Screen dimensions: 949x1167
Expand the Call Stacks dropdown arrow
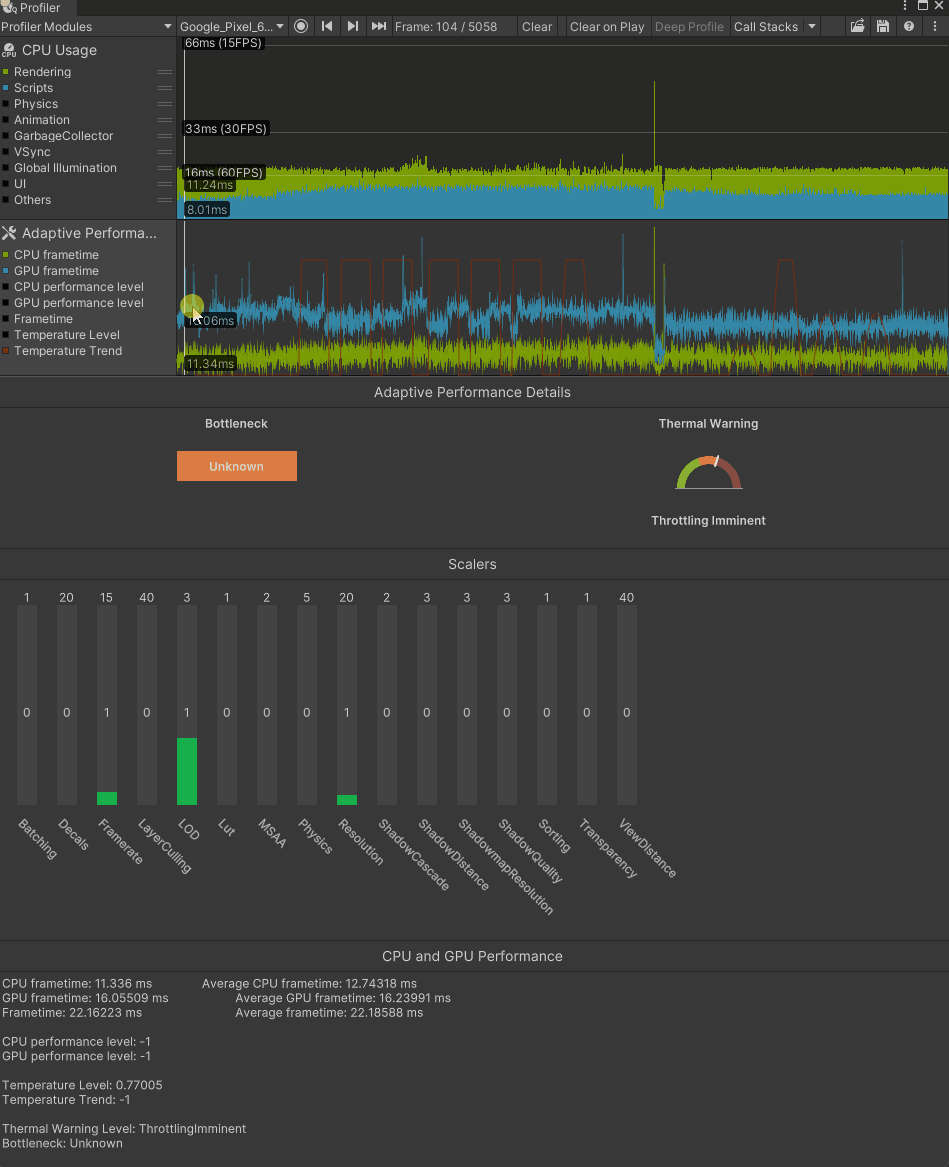pyautogui.click(x=812, y=27)
